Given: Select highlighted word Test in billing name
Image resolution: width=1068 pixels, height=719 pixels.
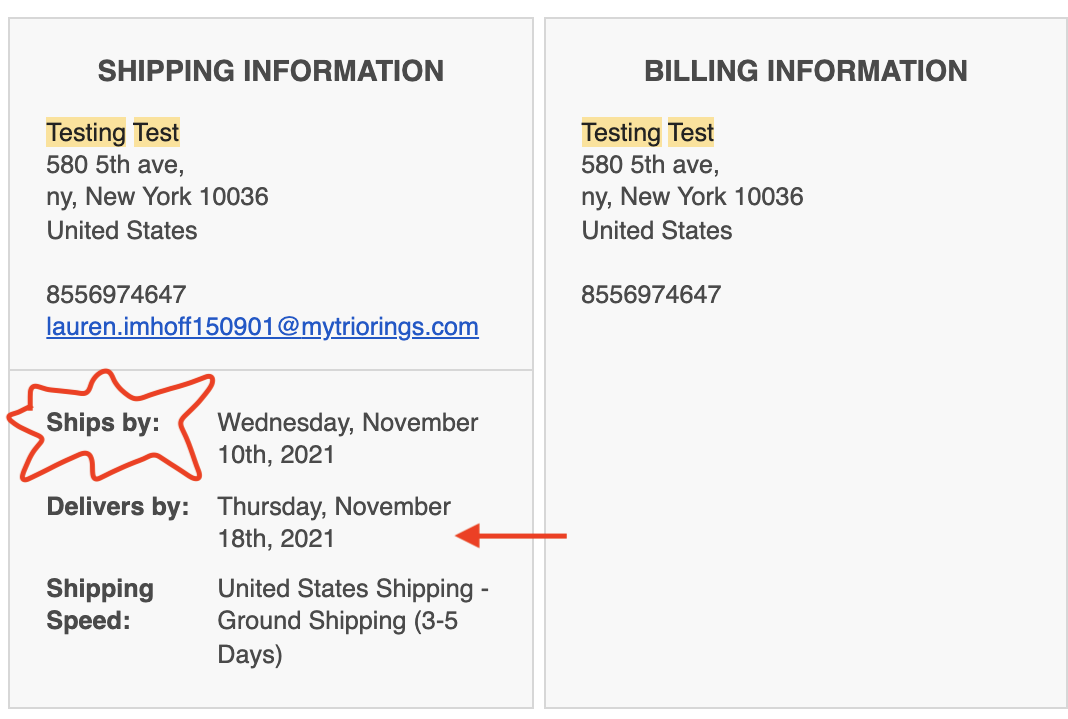Looking at the screenshot, I should point(691,132).
